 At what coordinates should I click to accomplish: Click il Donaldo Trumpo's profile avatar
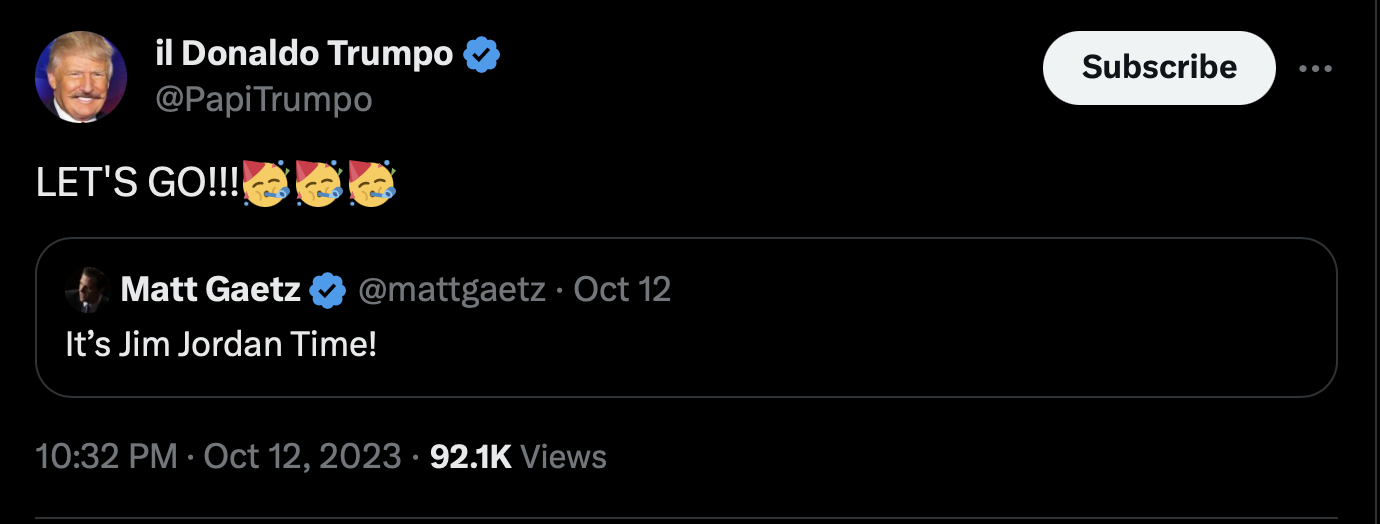pyautogui.click(x=81, y=77)
